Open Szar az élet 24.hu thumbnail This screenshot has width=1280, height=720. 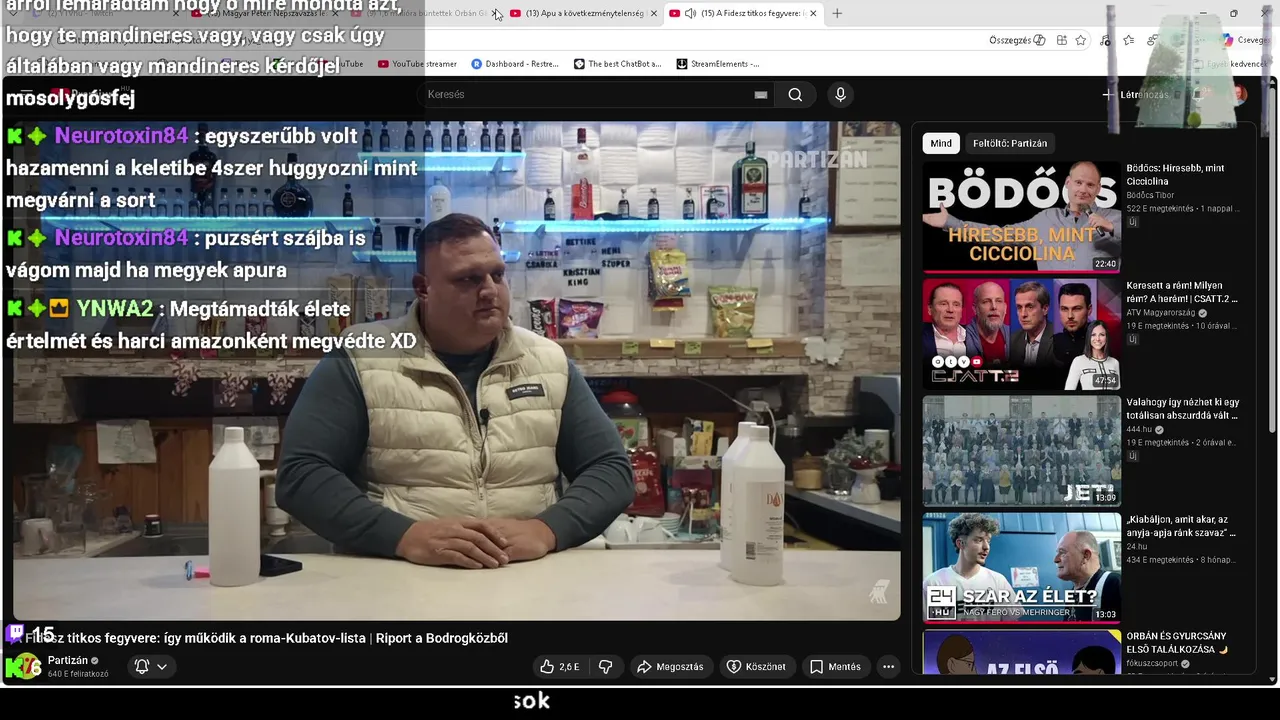1021,567
